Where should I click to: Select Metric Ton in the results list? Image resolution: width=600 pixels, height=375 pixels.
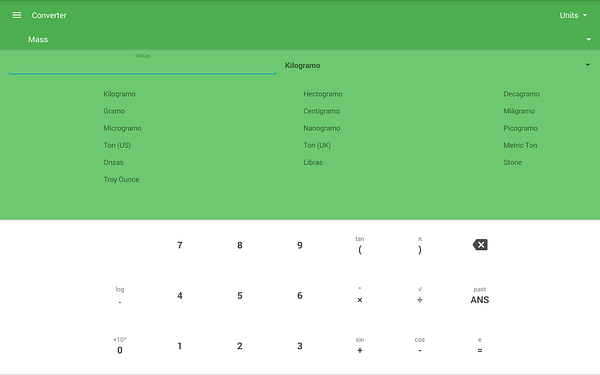pyautogui.click(x=520, y=145)
